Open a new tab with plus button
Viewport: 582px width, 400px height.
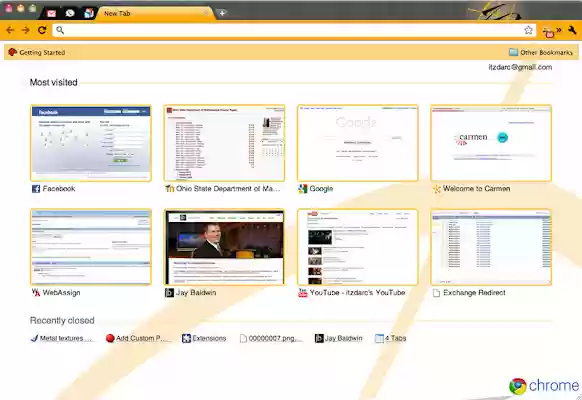pyautogui.click(x=222, y=13)
